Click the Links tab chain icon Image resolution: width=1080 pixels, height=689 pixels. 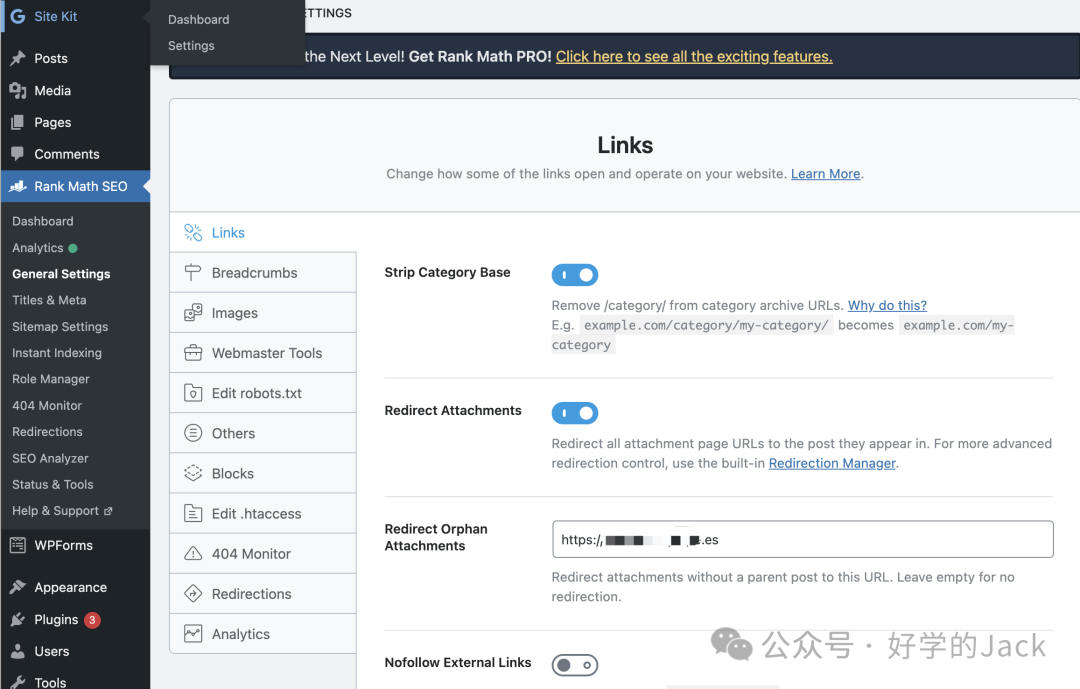click(x=193, y=232)
